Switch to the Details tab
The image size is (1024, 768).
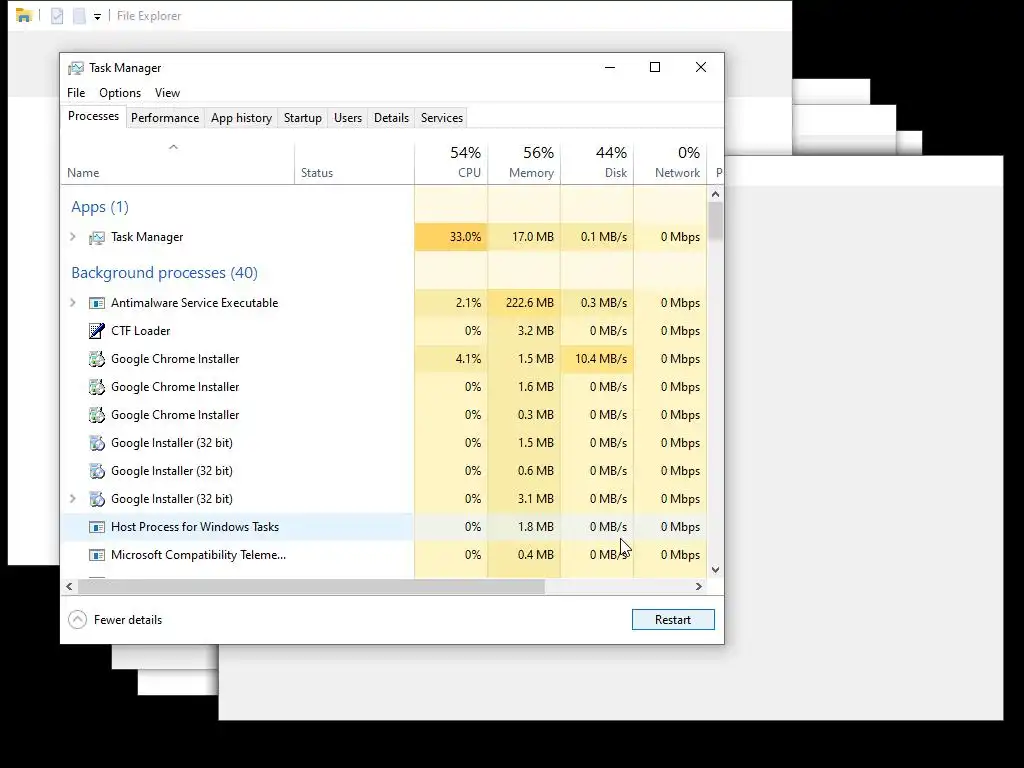[391, 118]
